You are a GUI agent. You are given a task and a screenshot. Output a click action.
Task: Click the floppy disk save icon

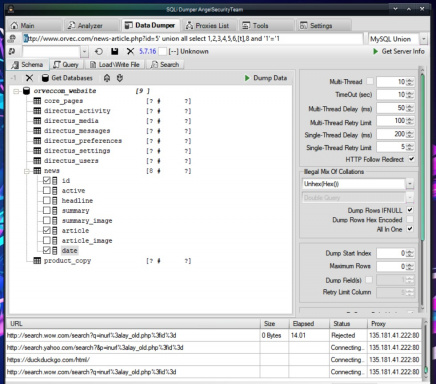pos(115,51)
